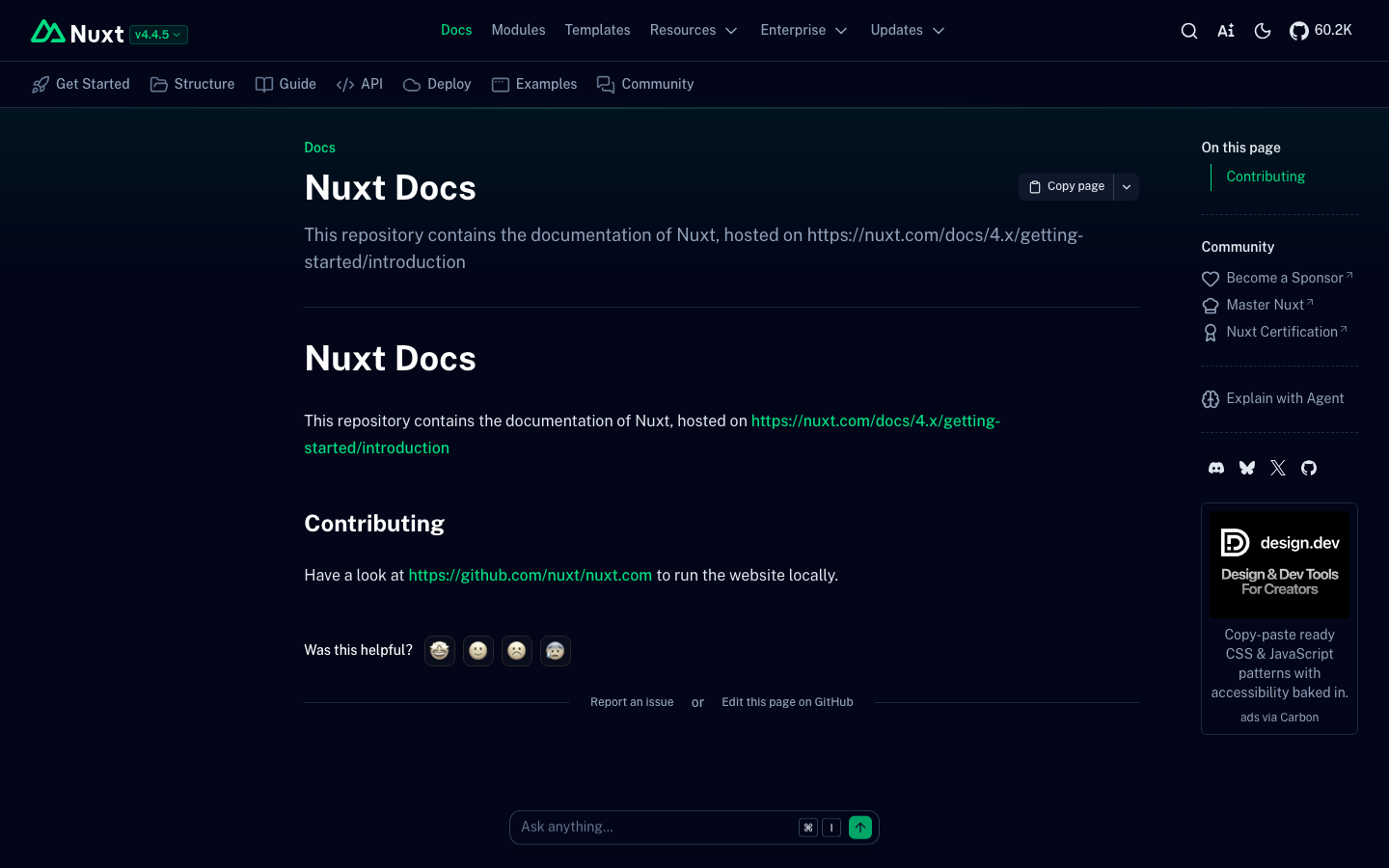
Task: Click Copy-paste ready CSS ad text
Action: click(1279, 664)
